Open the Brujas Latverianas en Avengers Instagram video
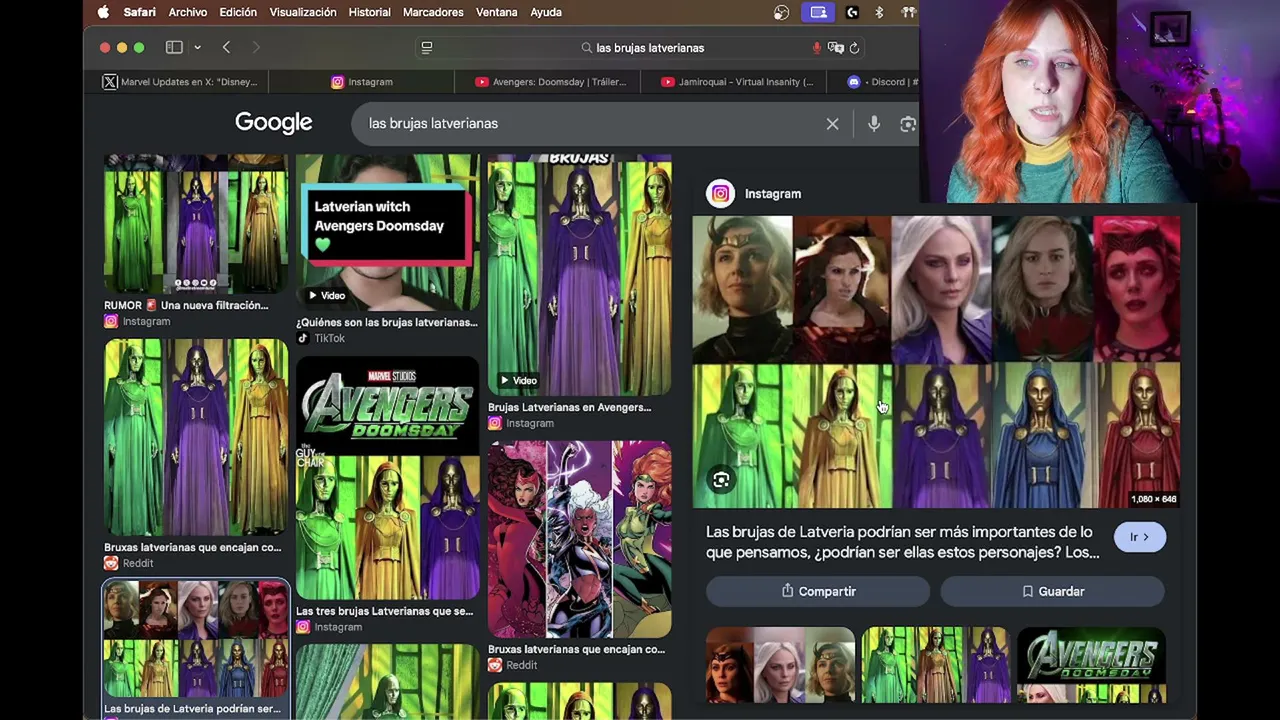1280x720 pixels. (x=579, y=274)
